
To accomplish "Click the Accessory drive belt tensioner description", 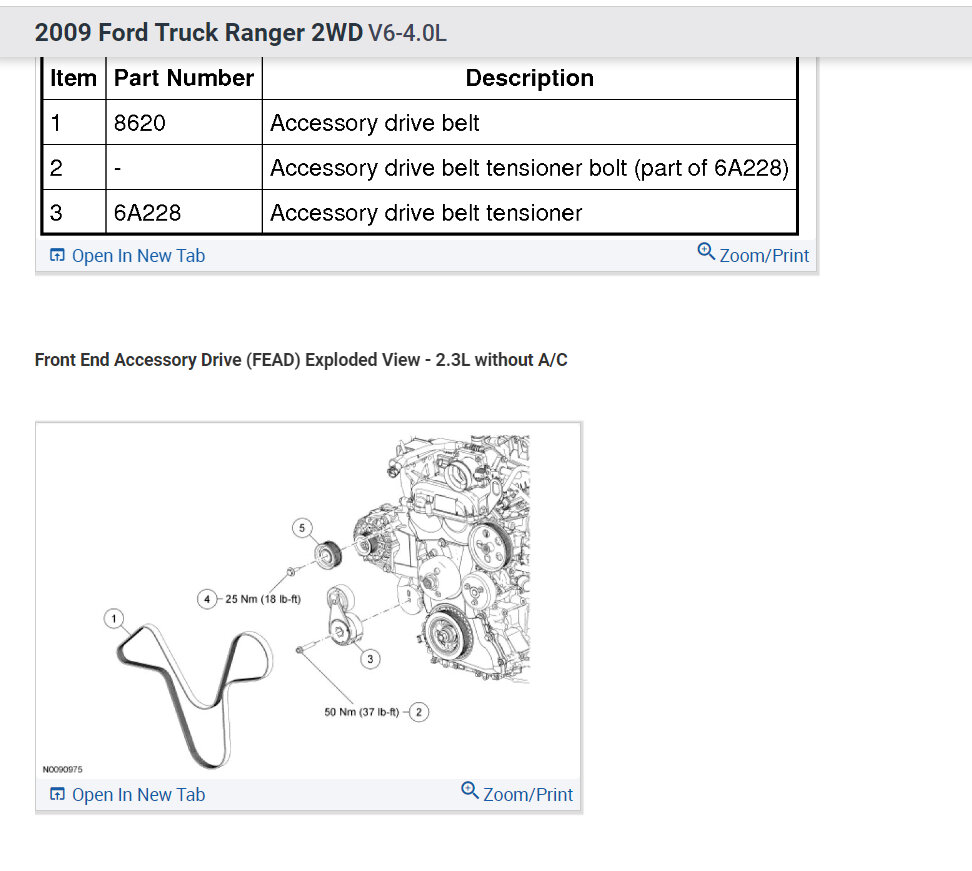I will 426,213.
